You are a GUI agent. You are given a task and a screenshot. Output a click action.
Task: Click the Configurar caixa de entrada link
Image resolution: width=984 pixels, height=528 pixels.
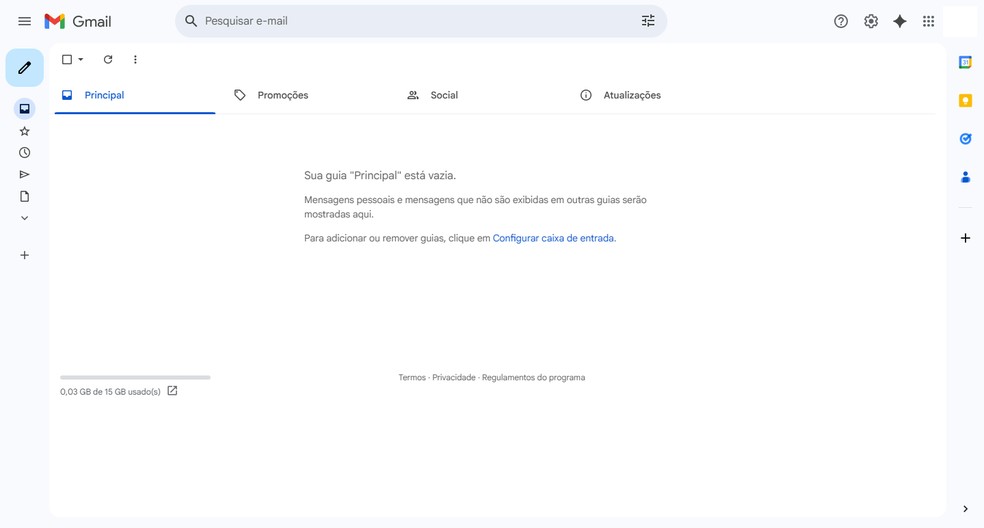tap(554, 238)
